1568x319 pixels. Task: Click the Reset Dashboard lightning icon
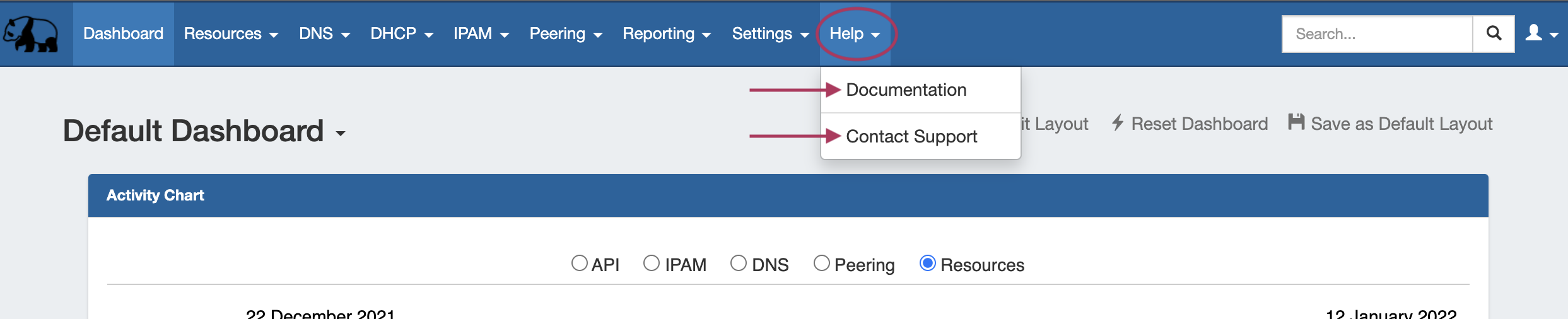pos(1118,123)
